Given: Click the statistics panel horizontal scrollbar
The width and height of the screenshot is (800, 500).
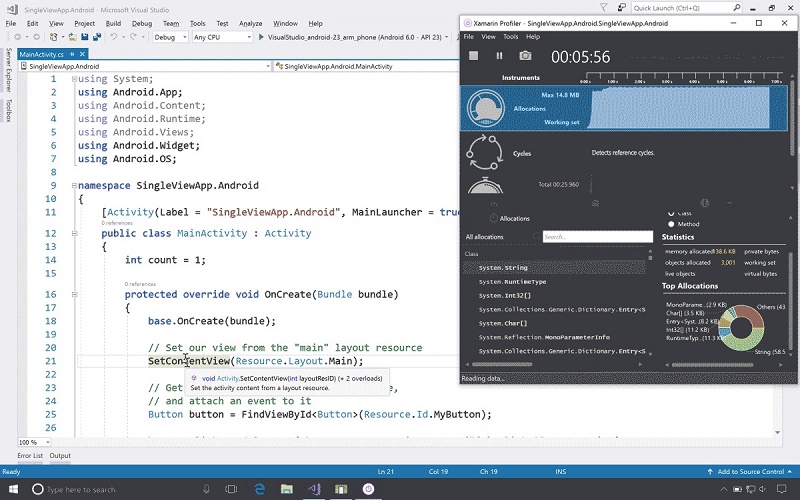Looking at the screenshot, I should point(712,365).
